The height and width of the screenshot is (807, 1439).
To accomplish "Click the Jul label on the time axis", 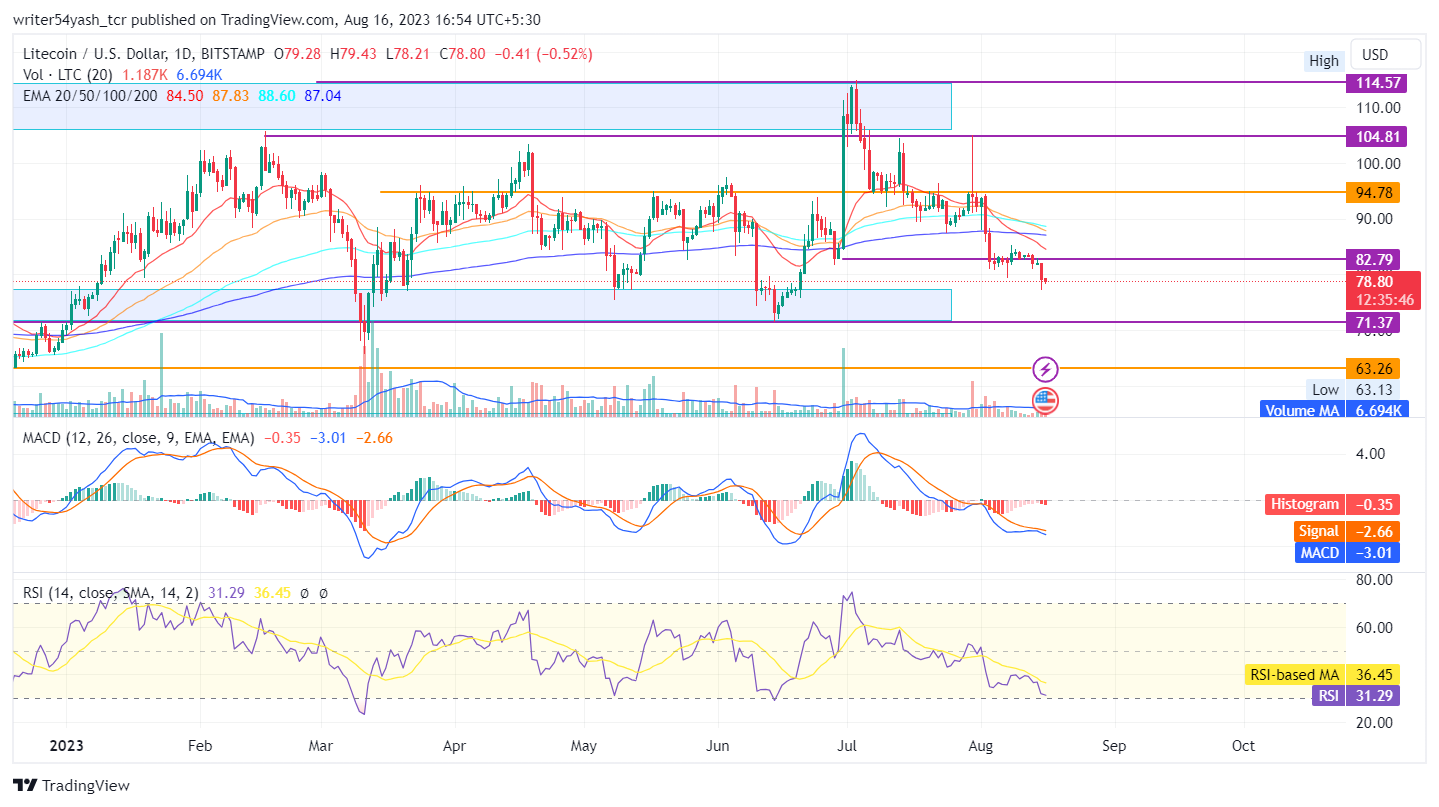I will (x=846, y=746).
